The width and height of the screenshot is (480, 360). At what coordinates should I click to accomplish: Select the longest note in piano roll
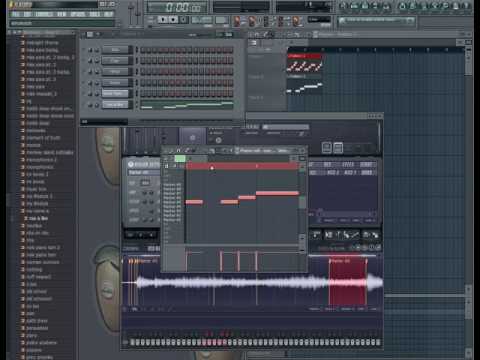(277, 193)
